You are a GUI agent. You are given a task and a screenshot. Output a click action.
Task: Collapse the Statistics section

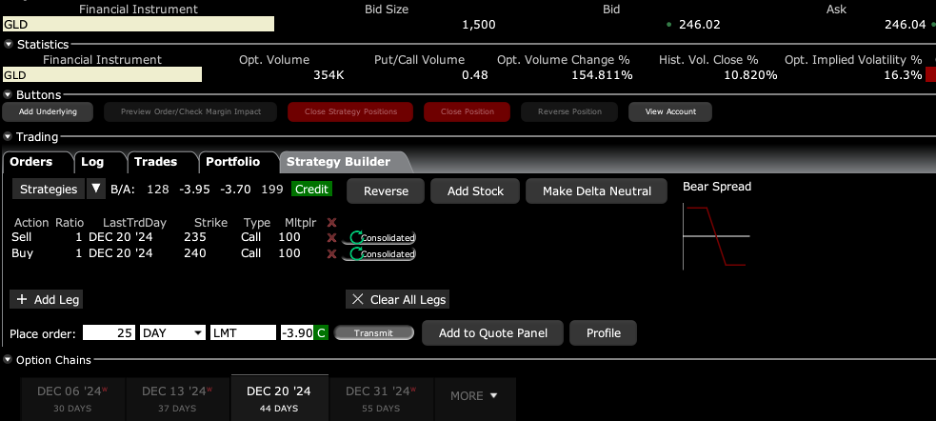[8, 44]
